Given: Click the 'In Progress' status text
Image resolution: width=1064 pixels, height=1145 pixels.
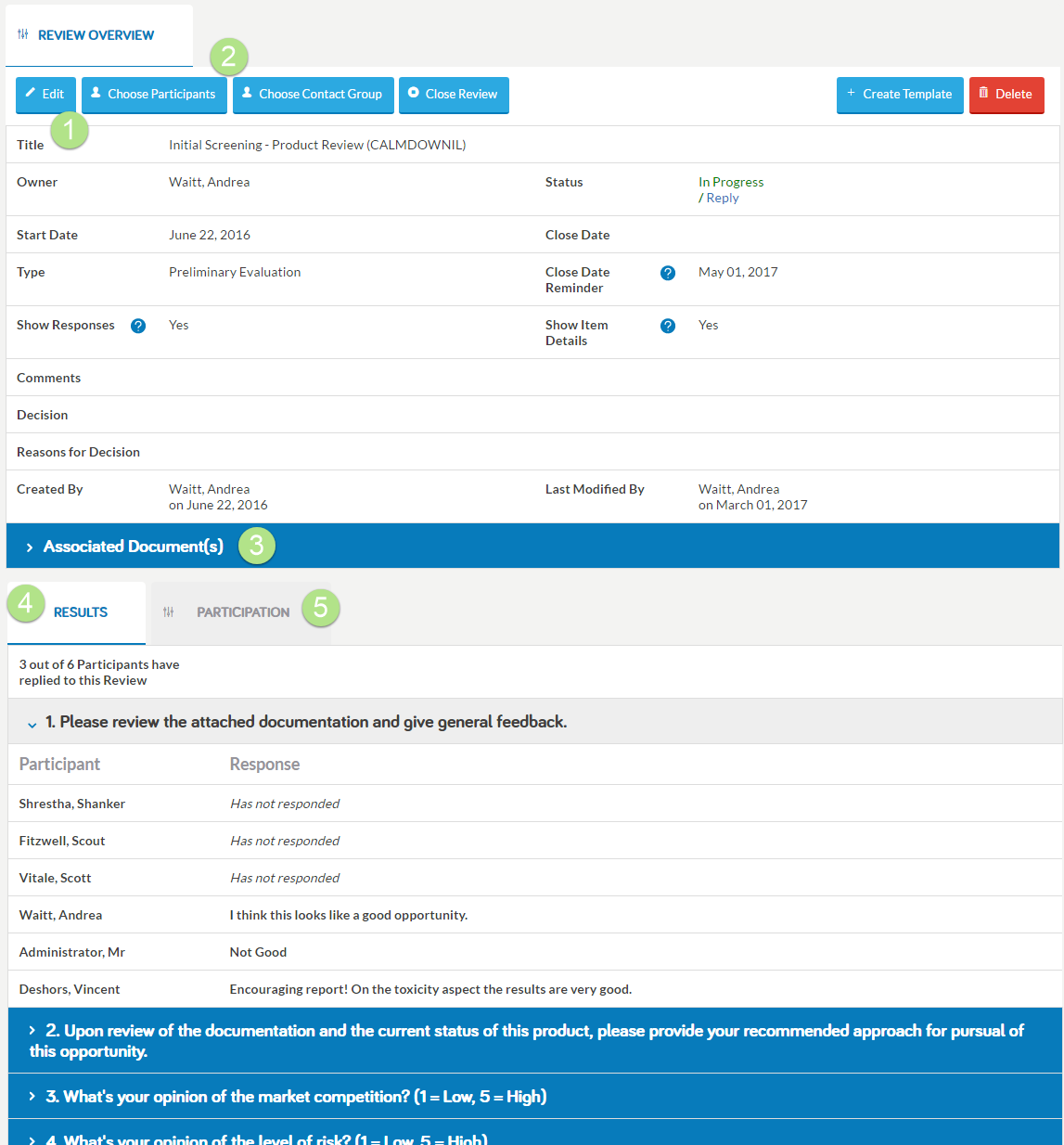Looking at the screenshot, I should coord(731,182).
